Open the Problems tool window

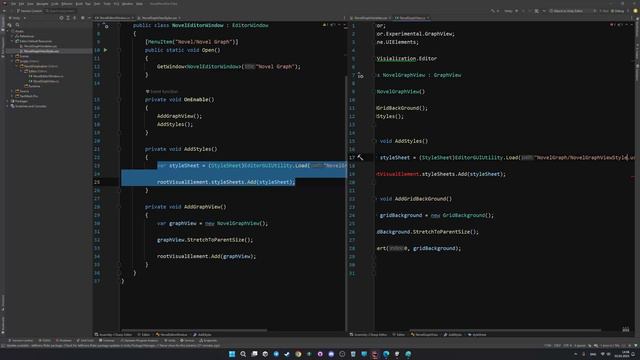point(64,340)
